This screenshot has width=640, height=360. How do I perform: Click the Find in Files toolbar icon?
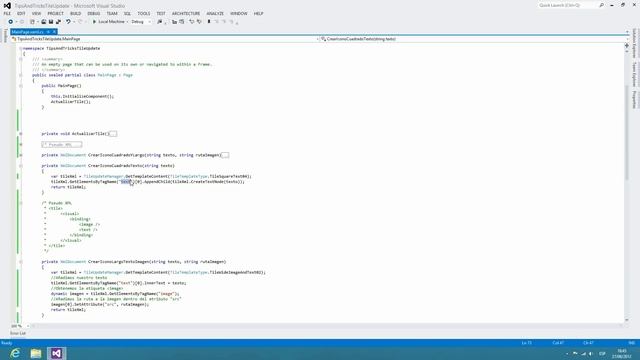pos(160,22)
